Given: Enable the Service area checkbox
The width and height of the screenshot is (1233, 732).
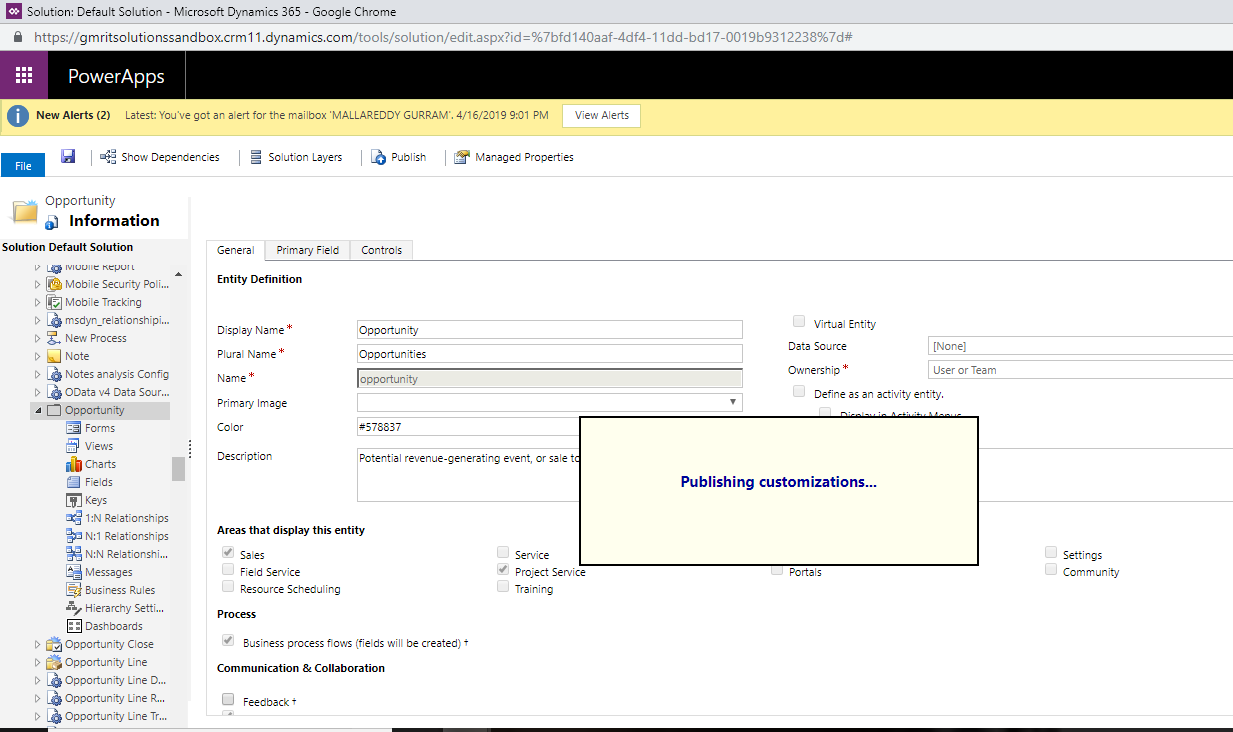Looking at the screenshot, I should coord(503,552).
